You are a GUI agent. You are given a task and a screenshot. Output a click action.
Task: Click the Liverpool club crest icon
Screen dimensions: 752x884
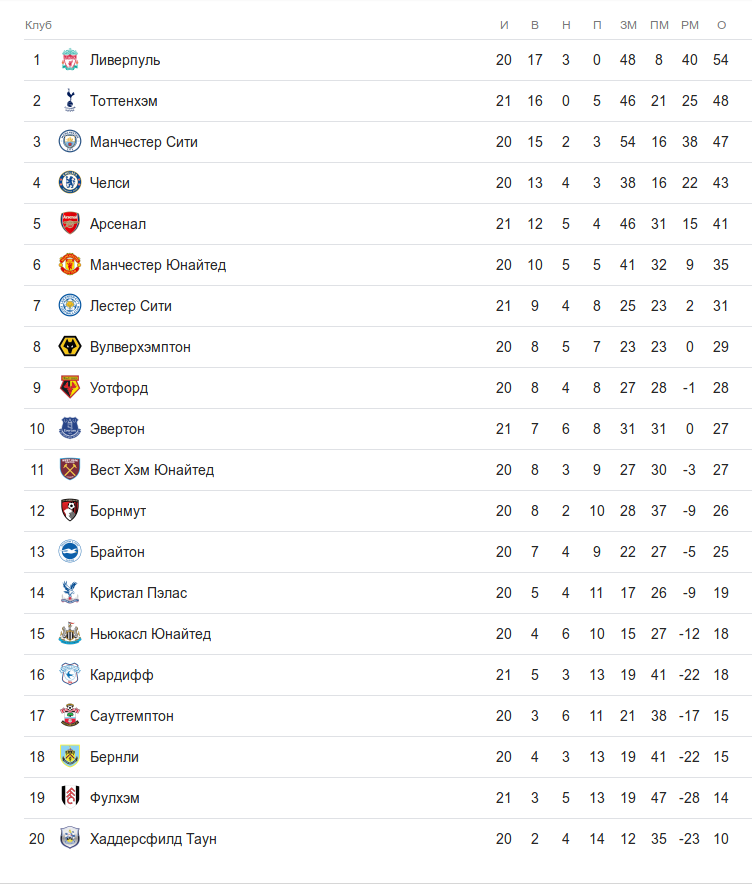tap(69, 60)
